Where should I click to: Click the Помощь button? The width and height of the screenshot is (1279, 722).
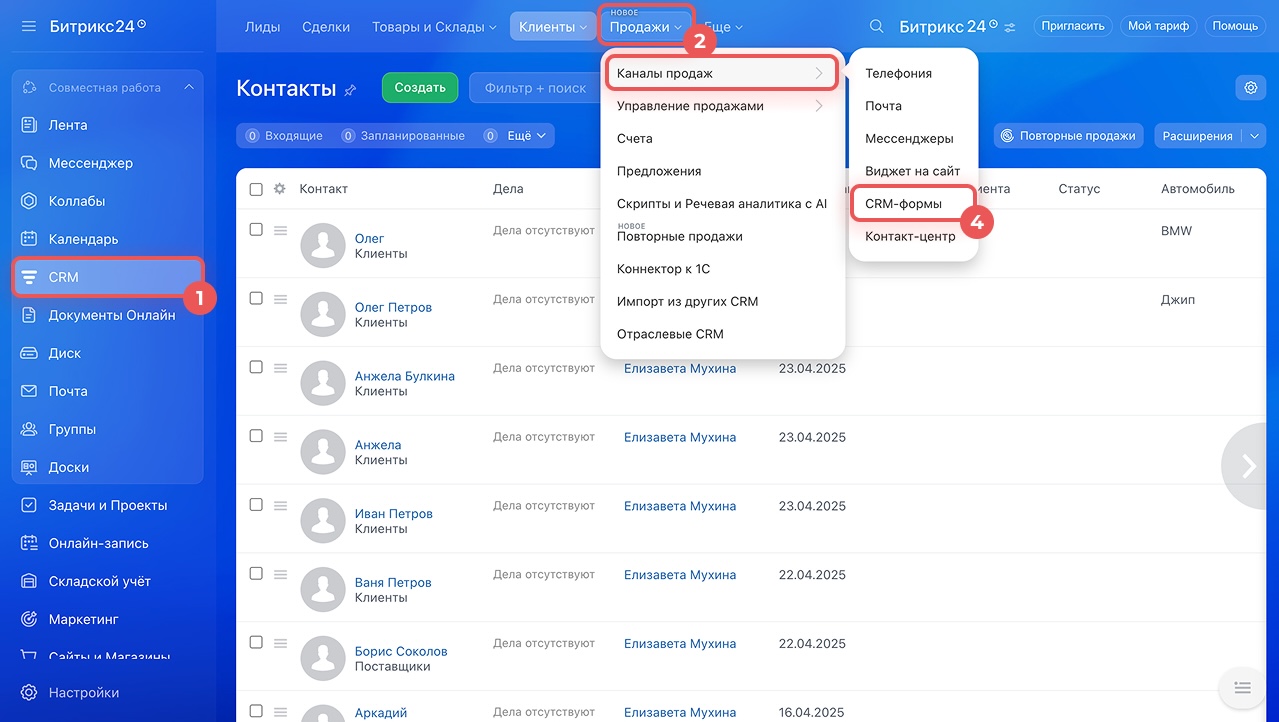1235,26
